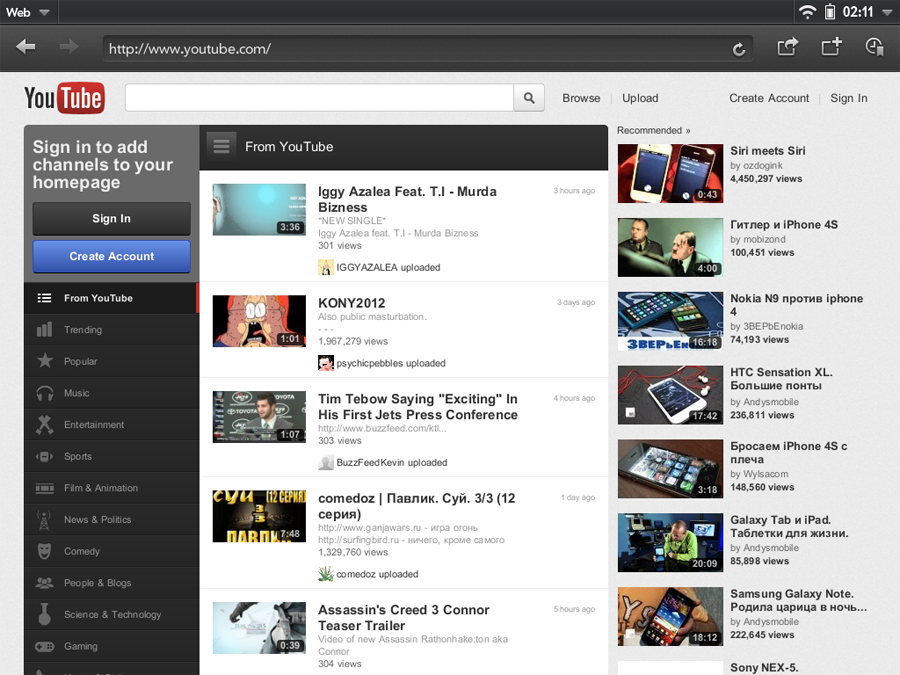Select the Entertainment category icon

[x=44, y=424]
